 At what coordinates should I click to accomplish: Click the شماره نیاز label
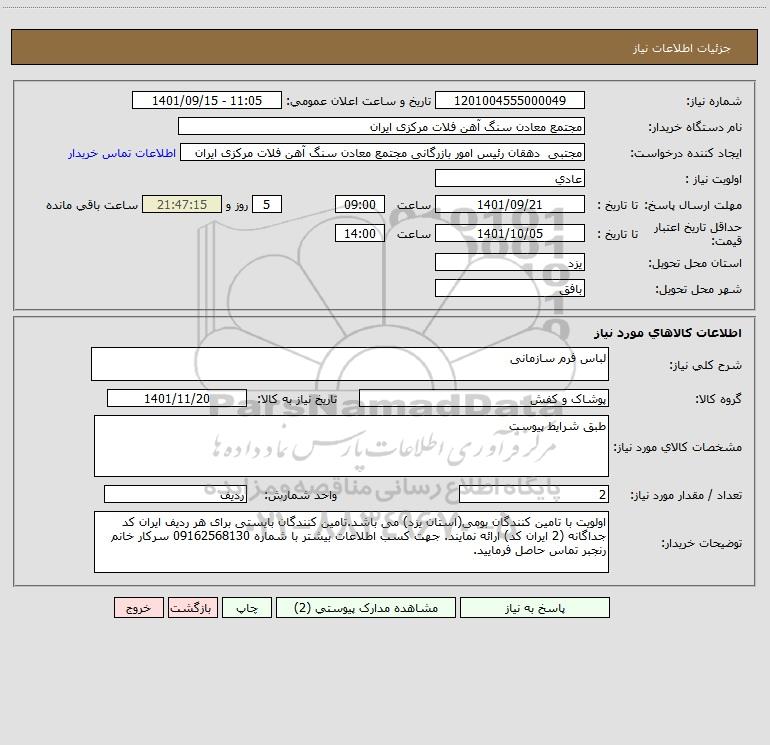(714, 102)
